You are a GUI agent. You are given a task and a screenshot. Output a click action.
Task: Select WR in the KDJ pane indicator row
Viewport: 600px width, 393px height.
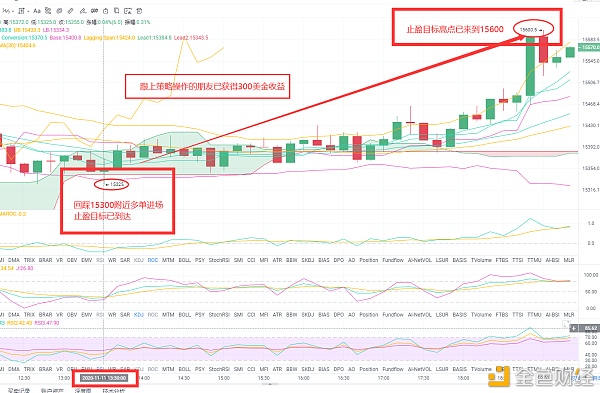[x=112, y=315]
